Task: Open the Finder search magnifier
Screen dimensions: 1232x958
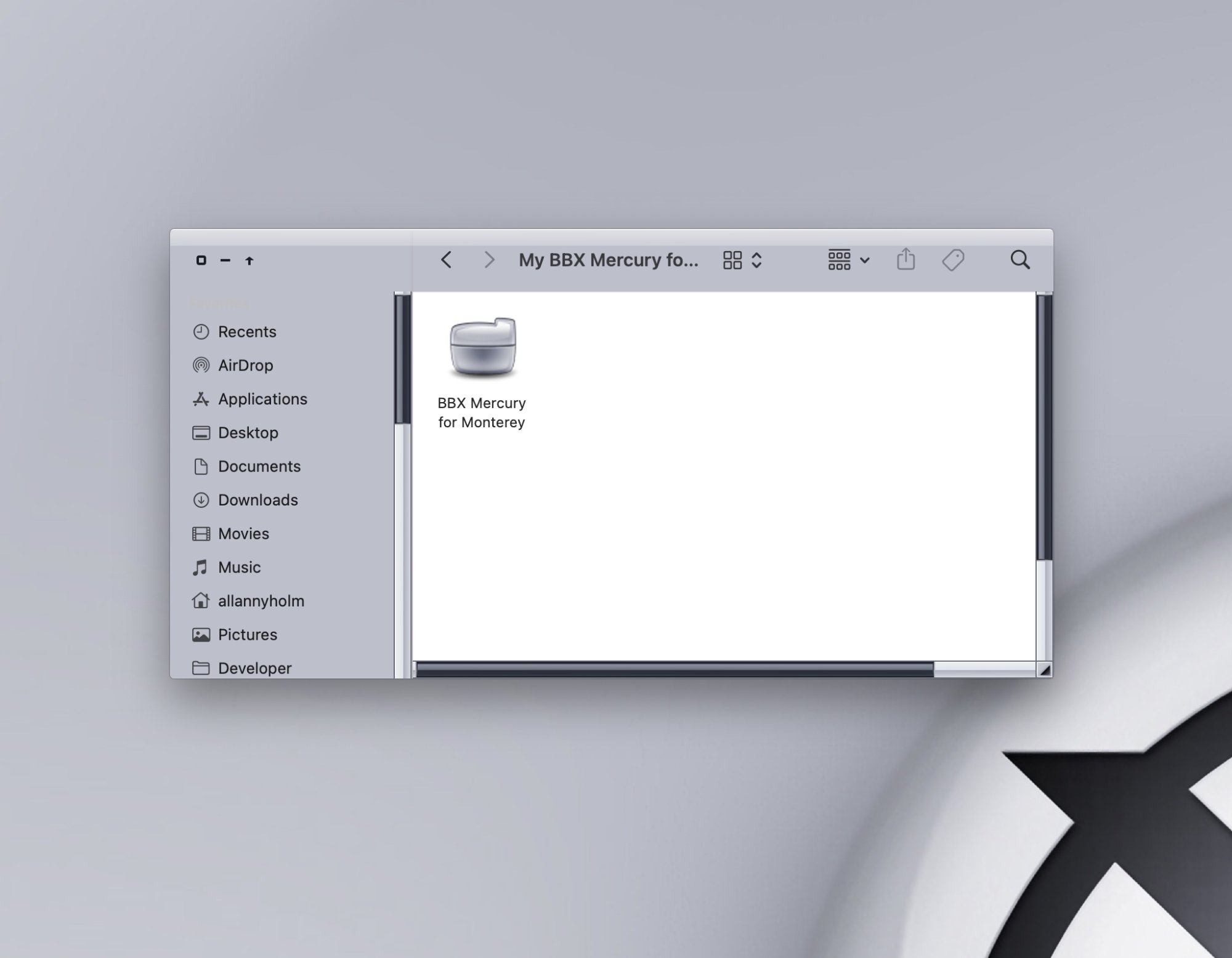Action: (1020, 260)
